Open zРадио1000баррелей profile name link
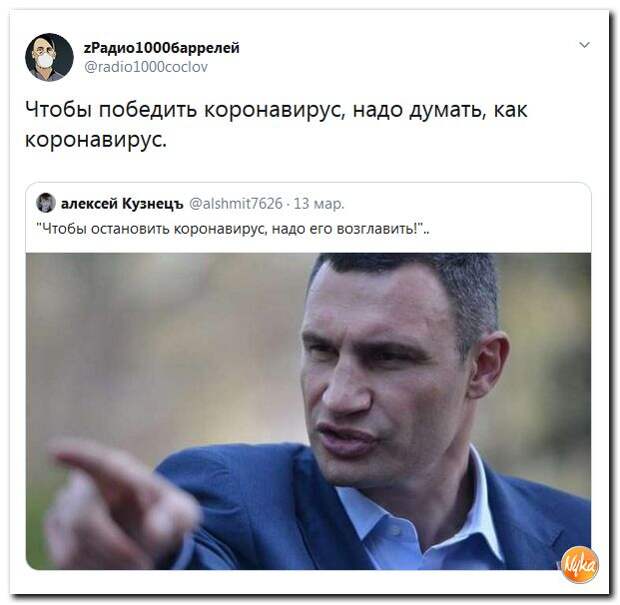This screenshot has width=620, height=605. pos(162,48)
